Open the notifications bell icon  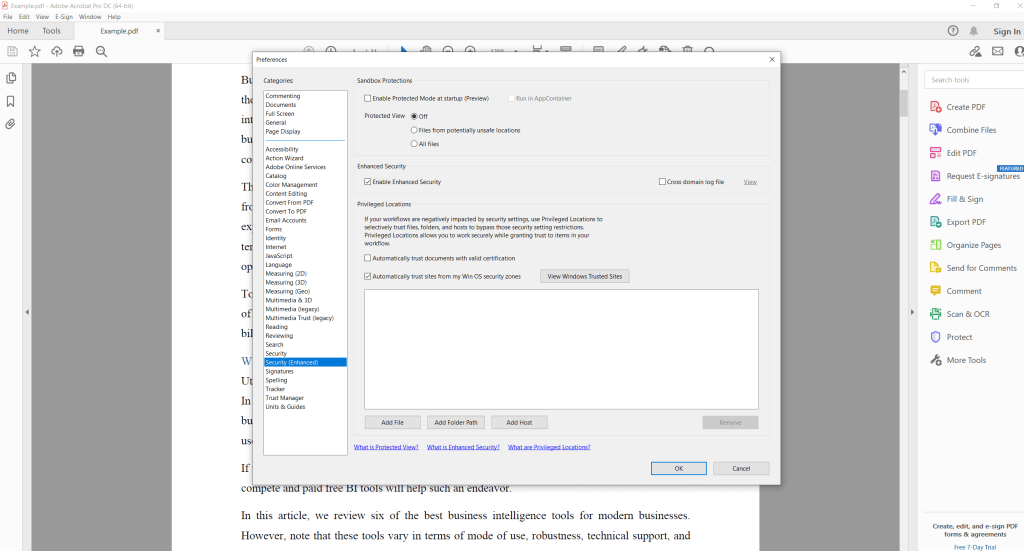[x=974, y=31]
